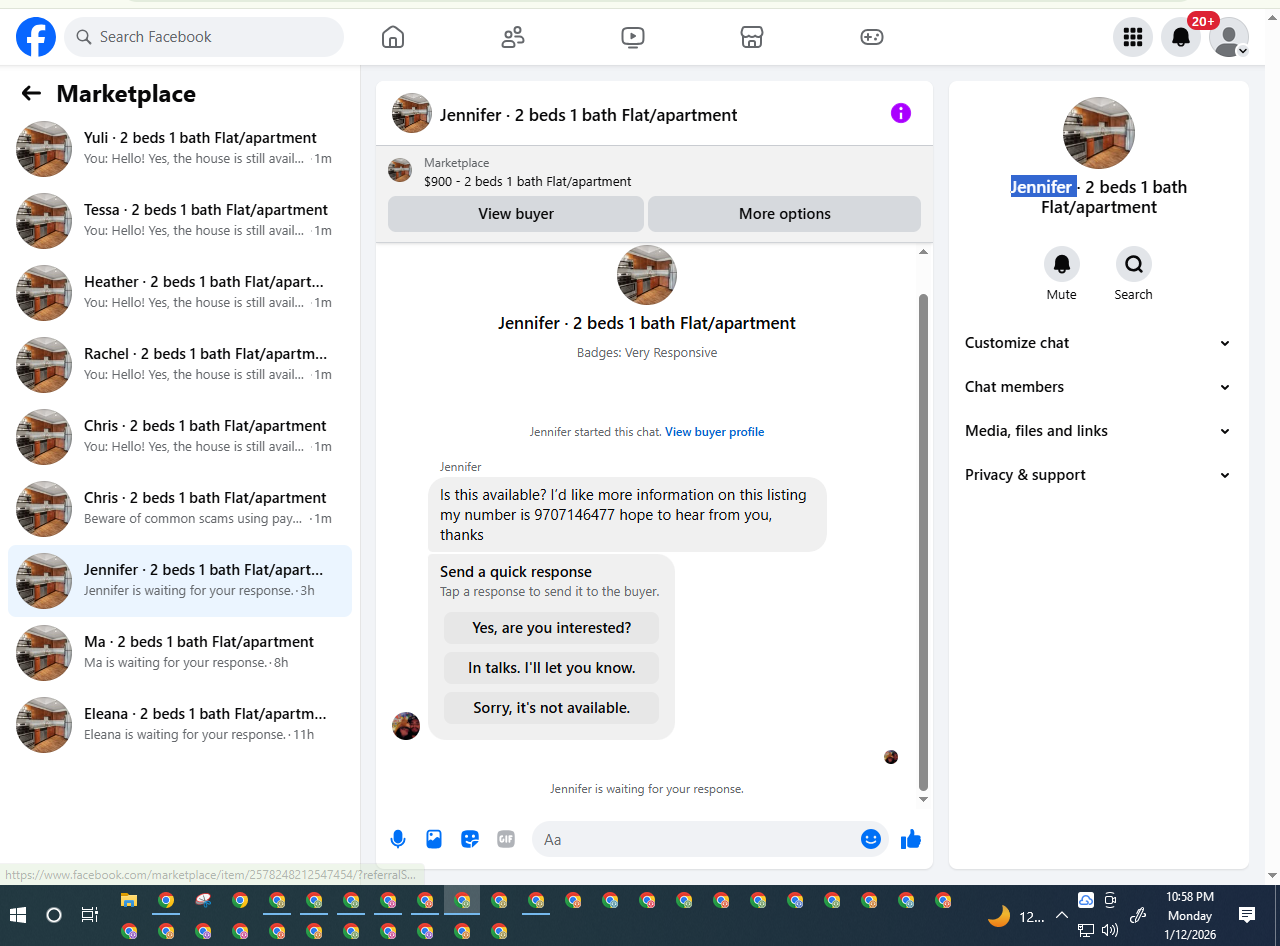
Task: Open Windows Start menu
Action: [18, 915]
